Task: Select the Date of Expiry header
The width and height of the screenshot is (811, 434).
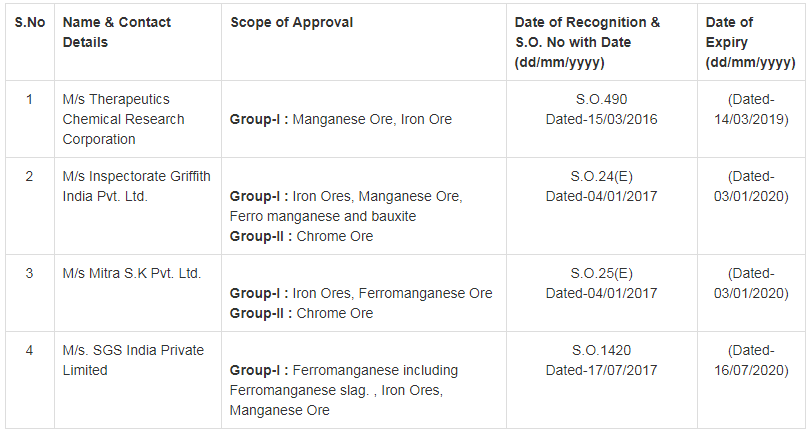Action: [x=749, y=42]
